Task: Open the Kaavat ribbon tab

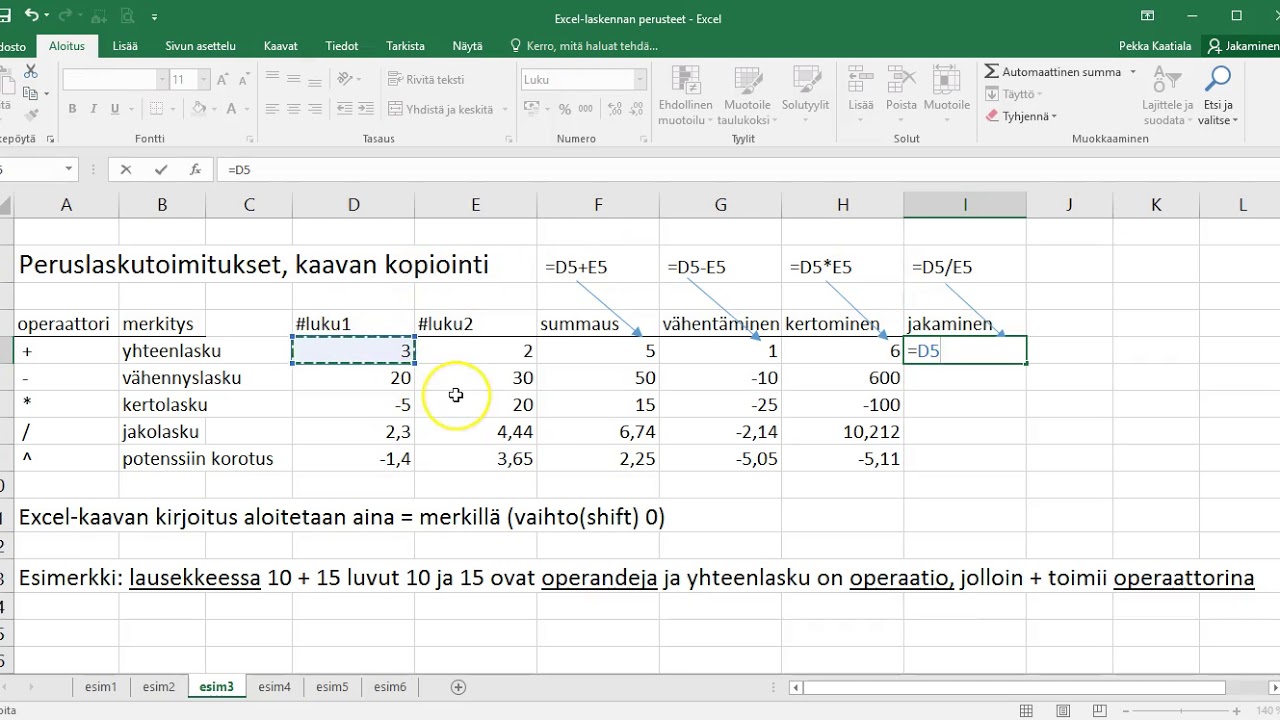Action: (x=280, y=46)
